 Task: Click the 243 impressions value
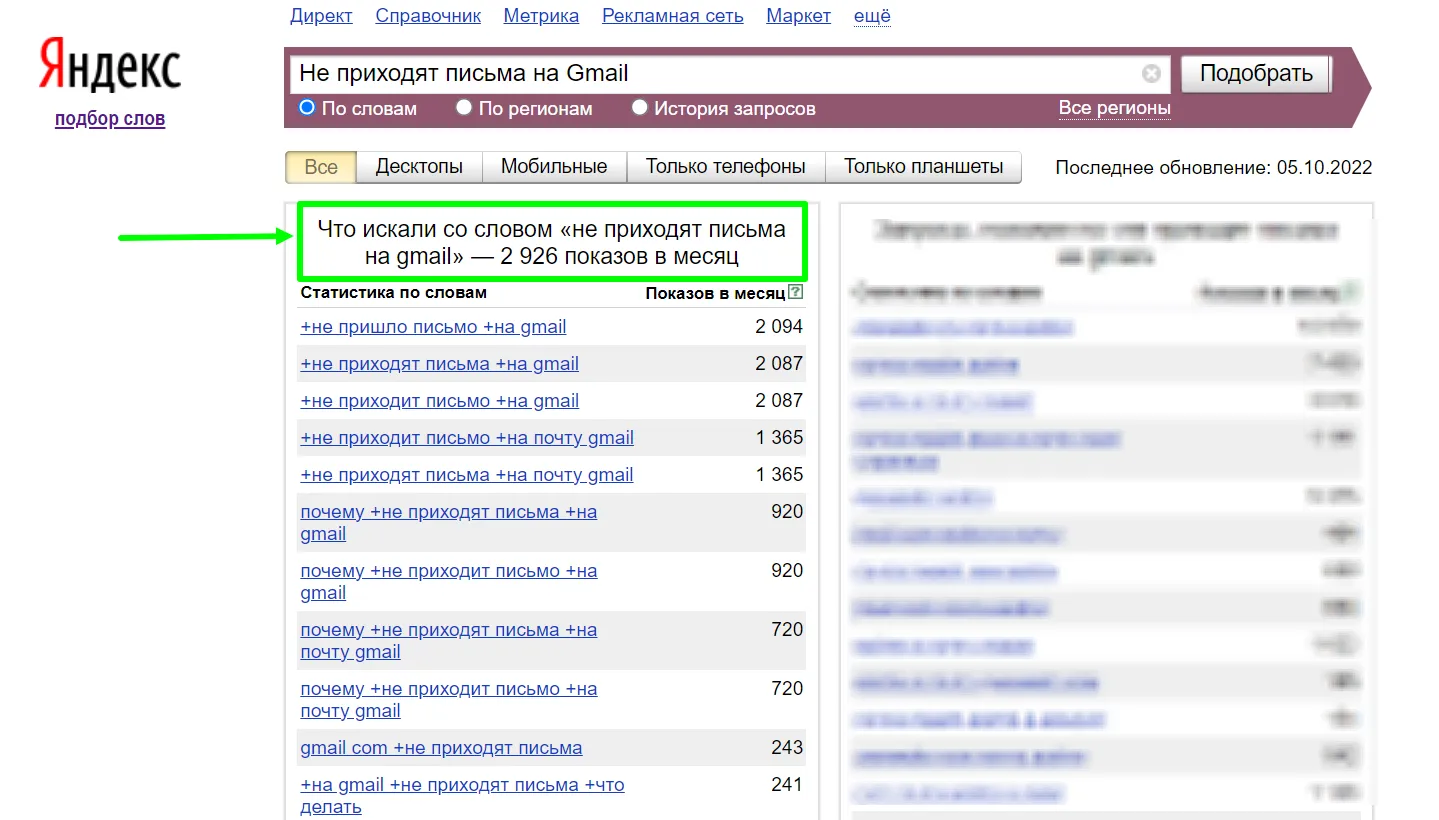pos(787,747)
